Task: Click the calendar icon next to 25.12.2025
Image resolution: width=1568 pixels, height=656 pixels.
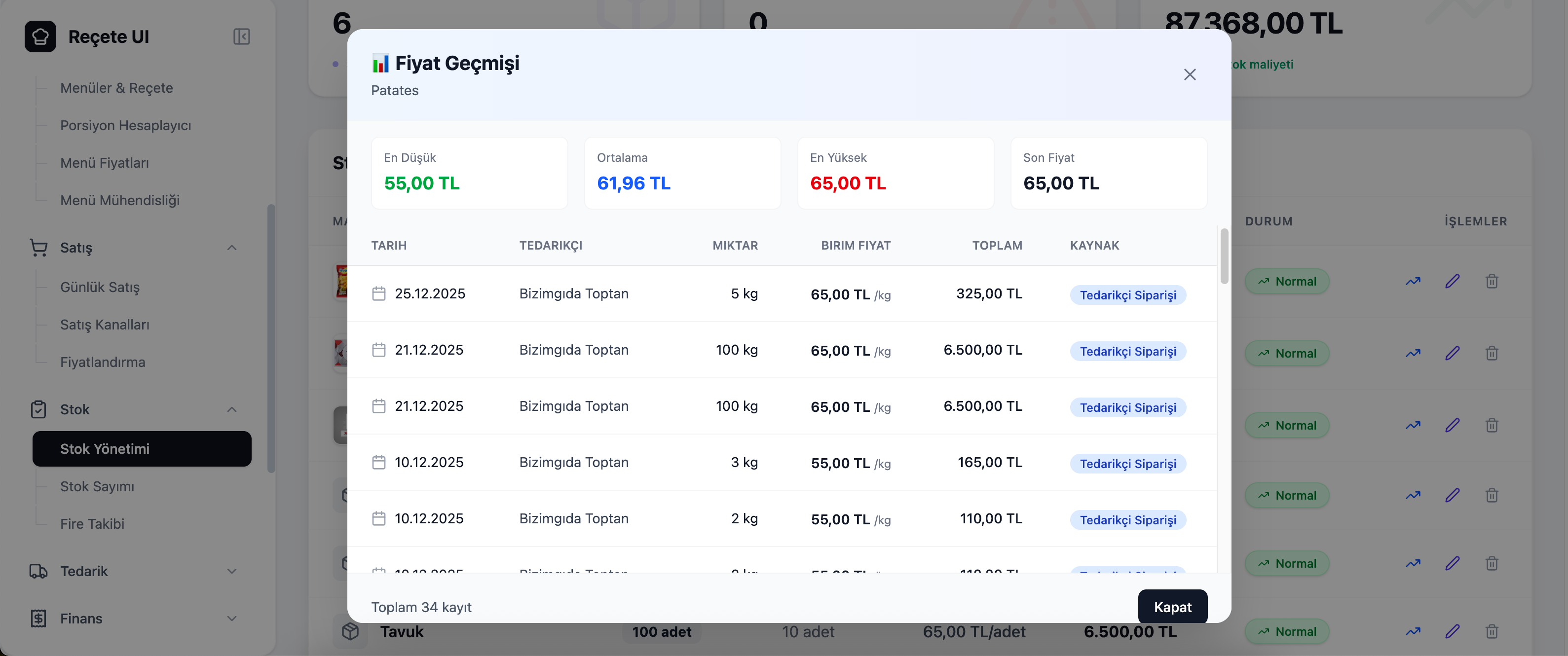Action: click(378, 294)
